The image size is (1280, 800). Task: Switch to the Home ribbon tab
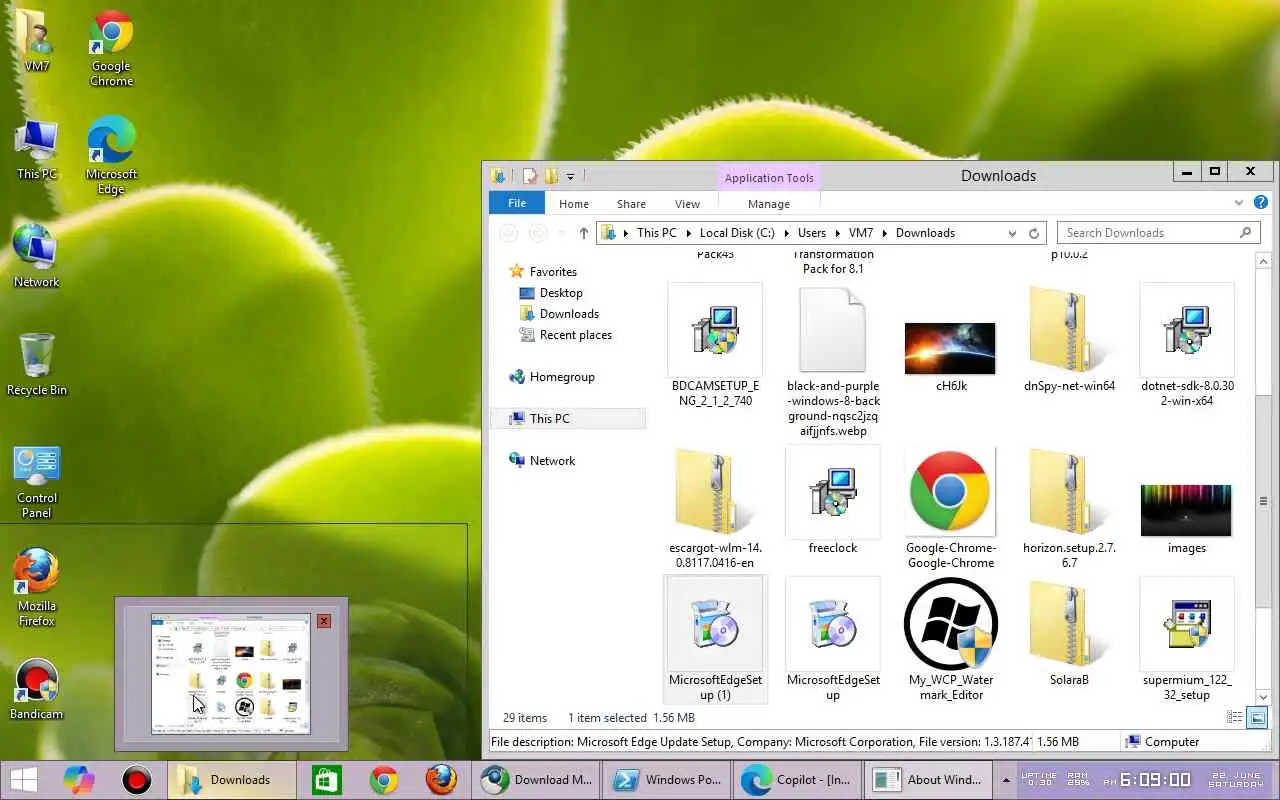click(573, 203)
